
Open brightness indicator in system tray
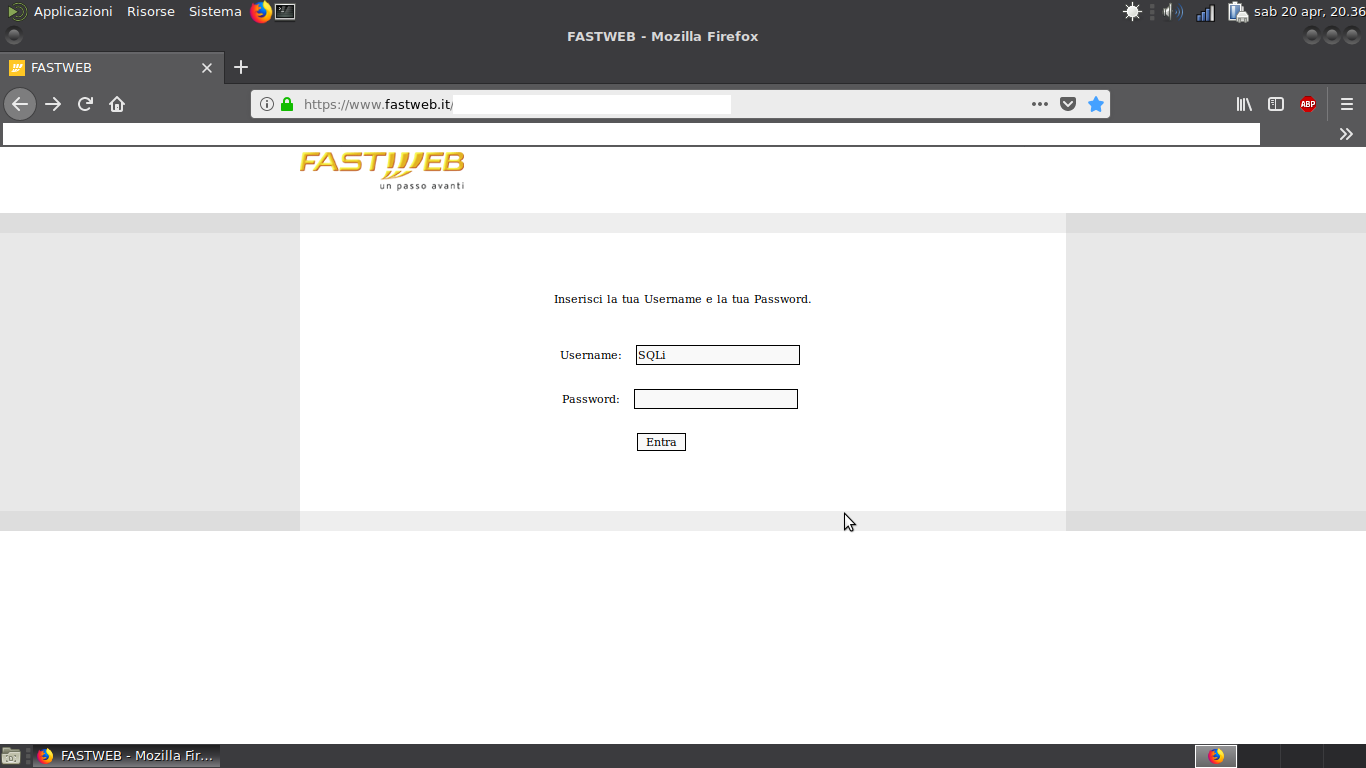(1132, 12)
